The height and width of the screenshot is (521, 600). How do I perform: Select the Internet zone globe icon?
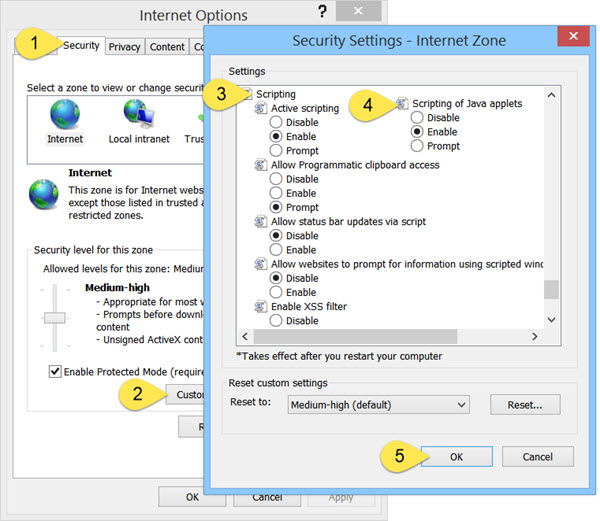[65, 114]
